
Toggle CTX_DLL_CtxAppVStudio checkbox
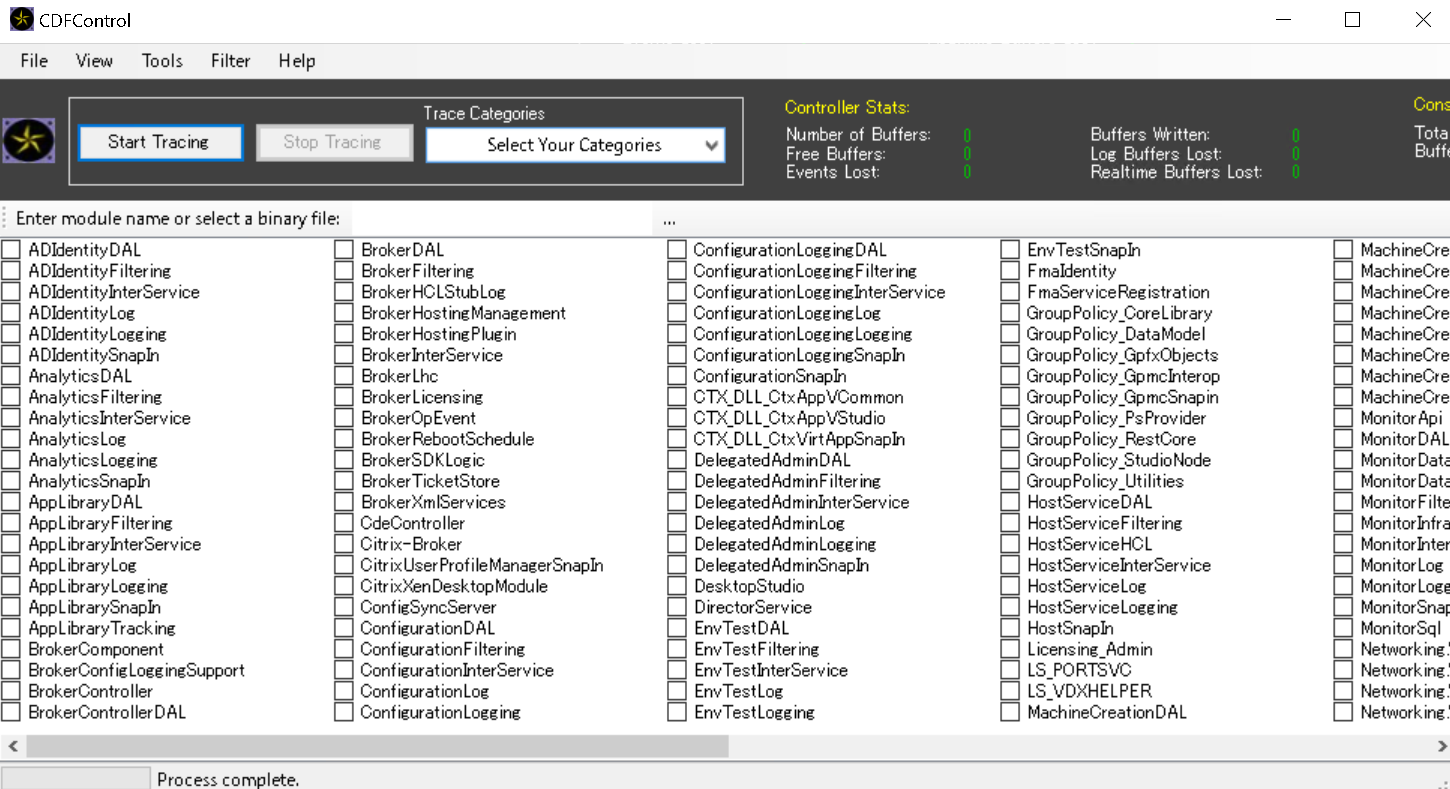(x=677, y=418)
